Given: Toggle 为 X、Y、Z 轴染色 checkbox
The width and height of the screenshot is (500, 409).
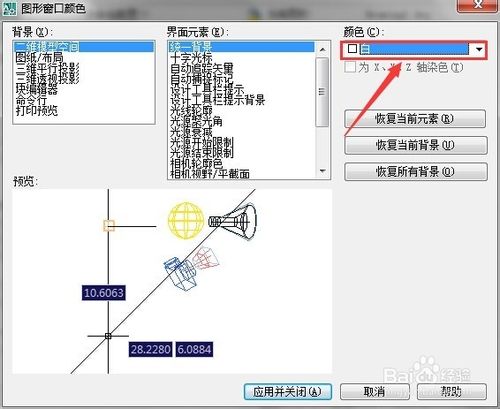Looking at the screenshot, I should click(x=350, y=68).
